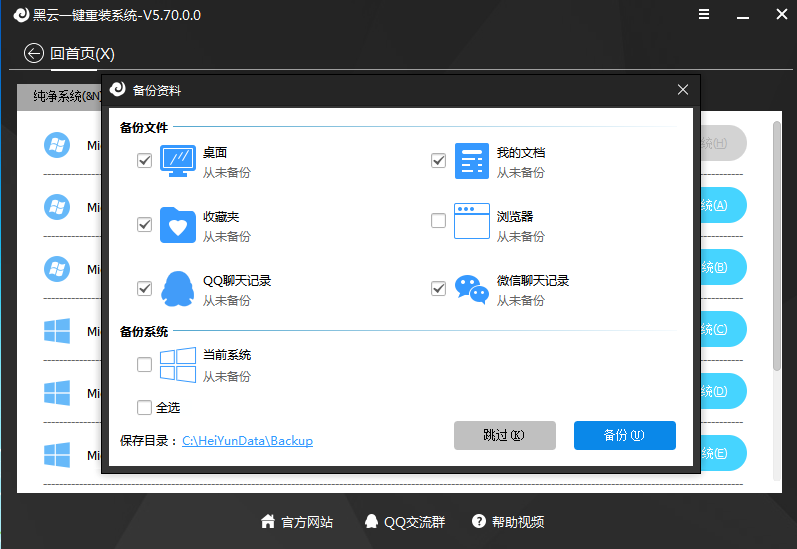This screenshot has height=549, width=797.
Task: Click the My Documents (我的文档) icon
Action: click(x=471, y=161)
